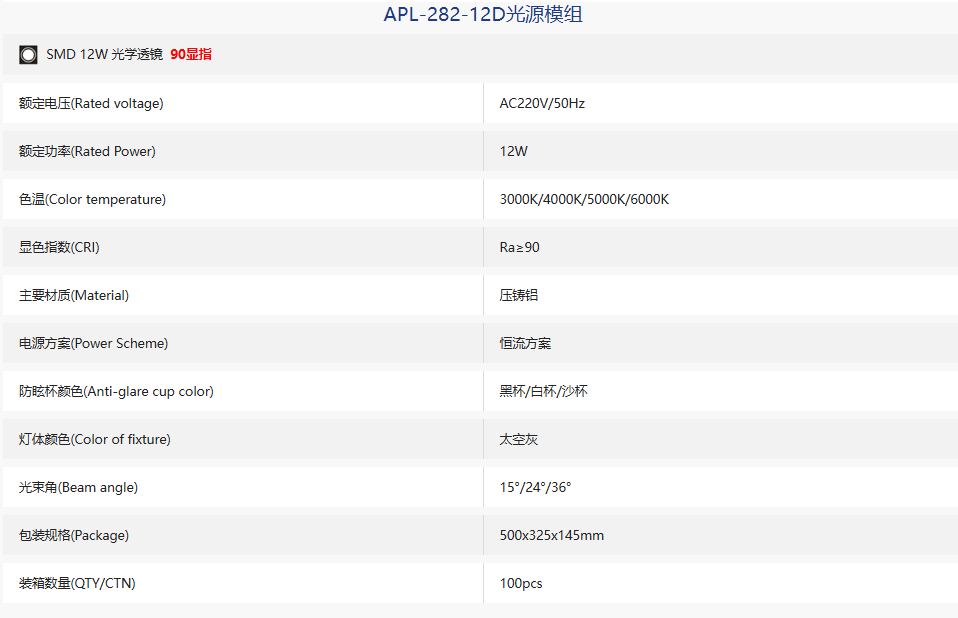
Task: Select the APL-282-12D光源模组 title
Action: [483, 14]
